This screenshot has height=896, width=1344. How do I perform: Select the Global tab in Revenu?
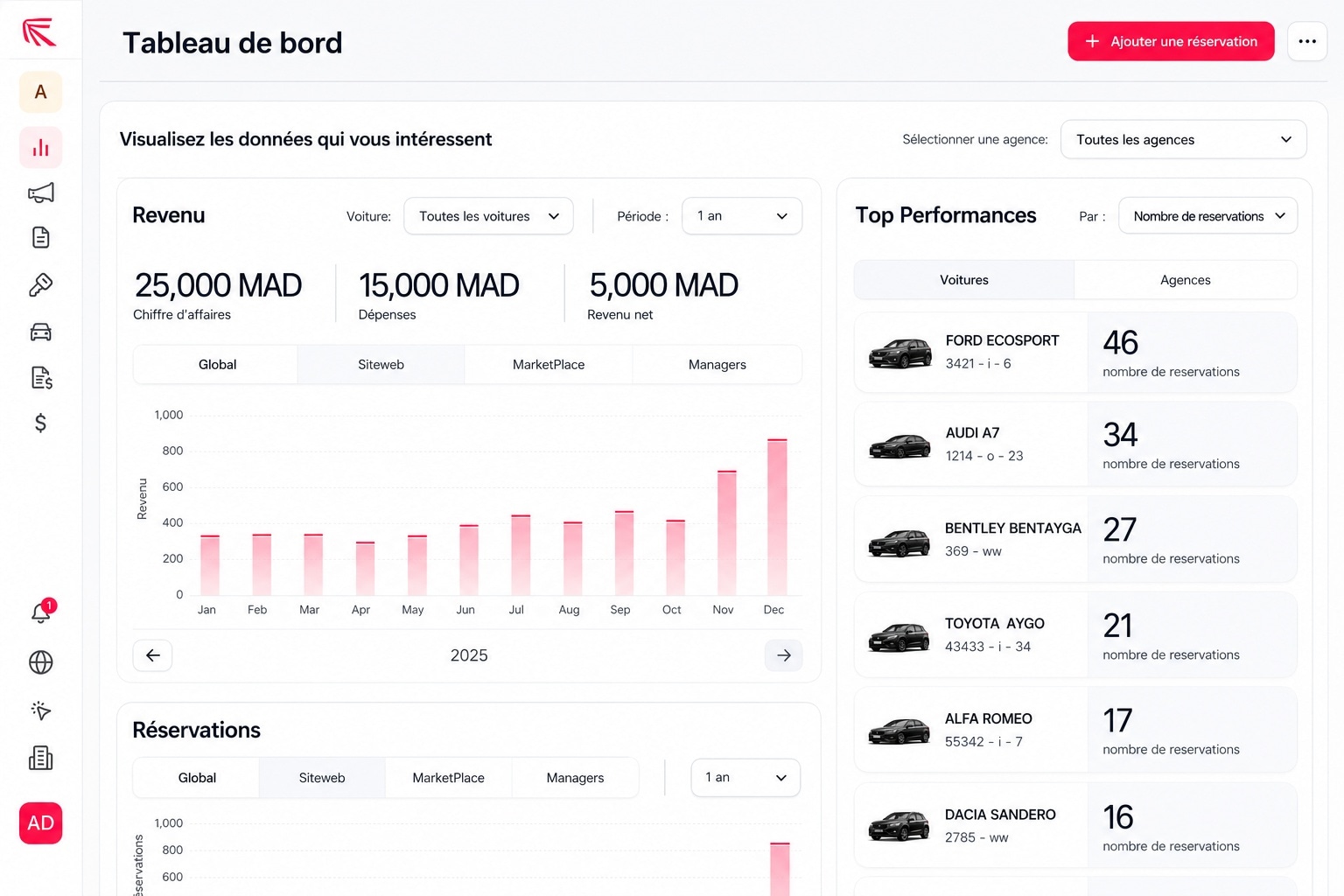click(217, 365)
